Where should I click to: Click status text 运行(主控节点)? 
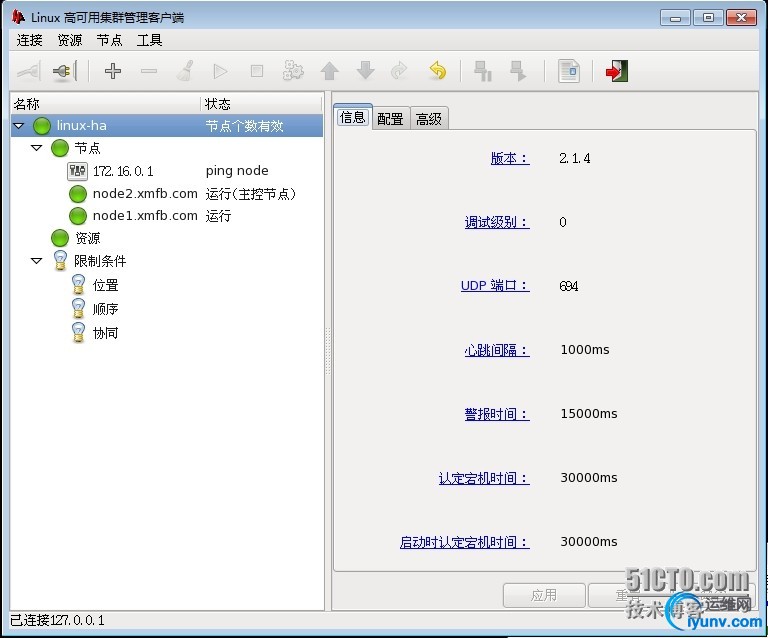pyautogui.click(x=251, y=194)
